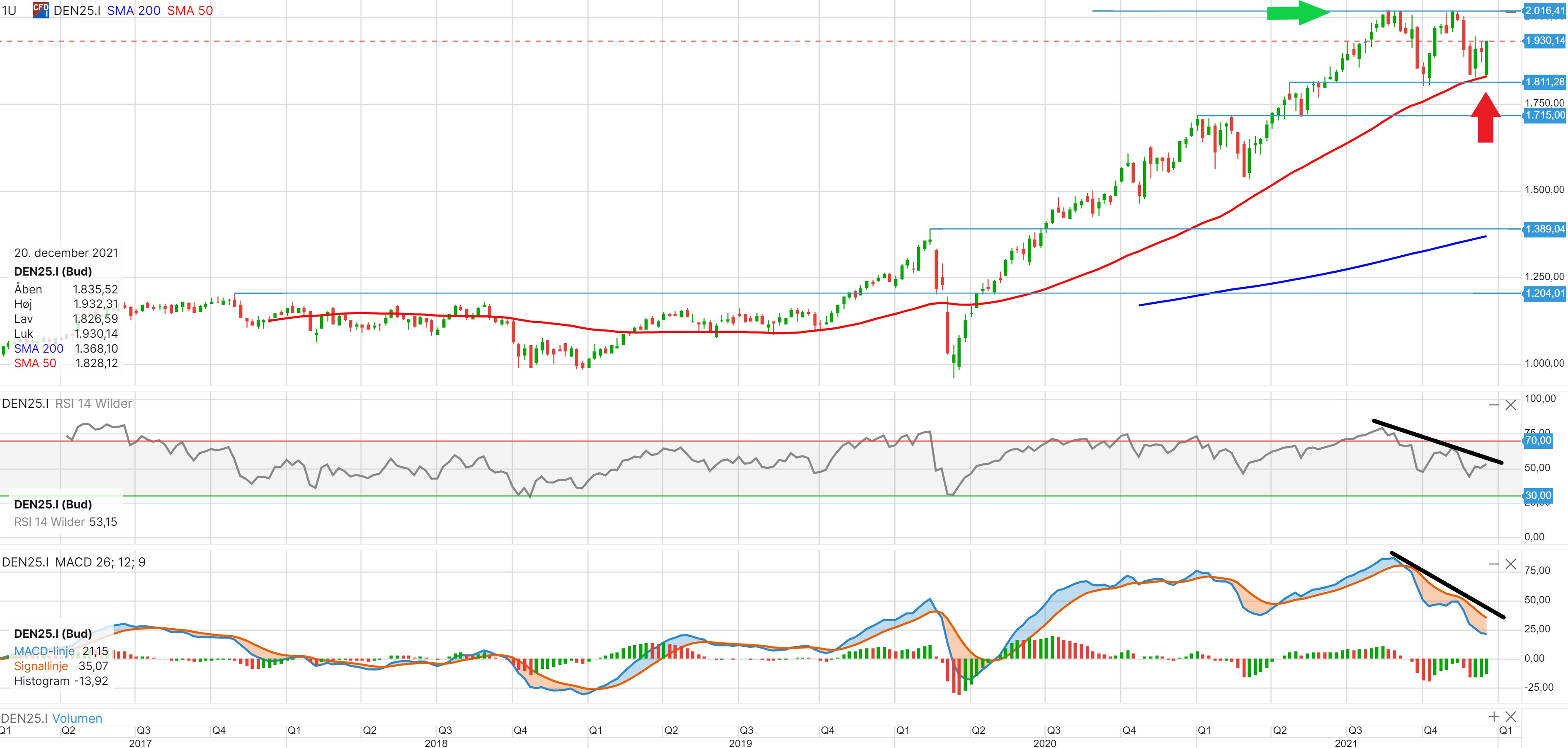Open settings via RSI 14 Wilder title

click(x=93, y=404)
